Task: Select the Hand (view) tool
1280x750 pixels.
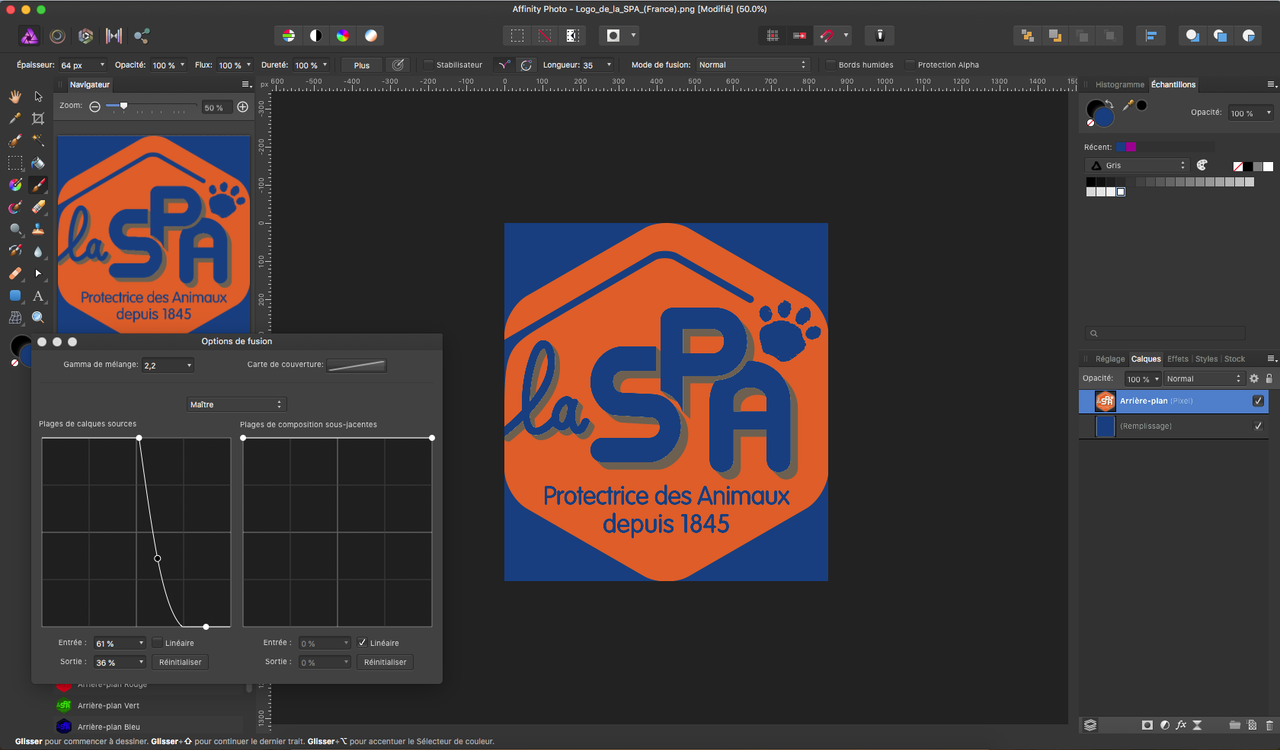Action: tap(15, 97)
